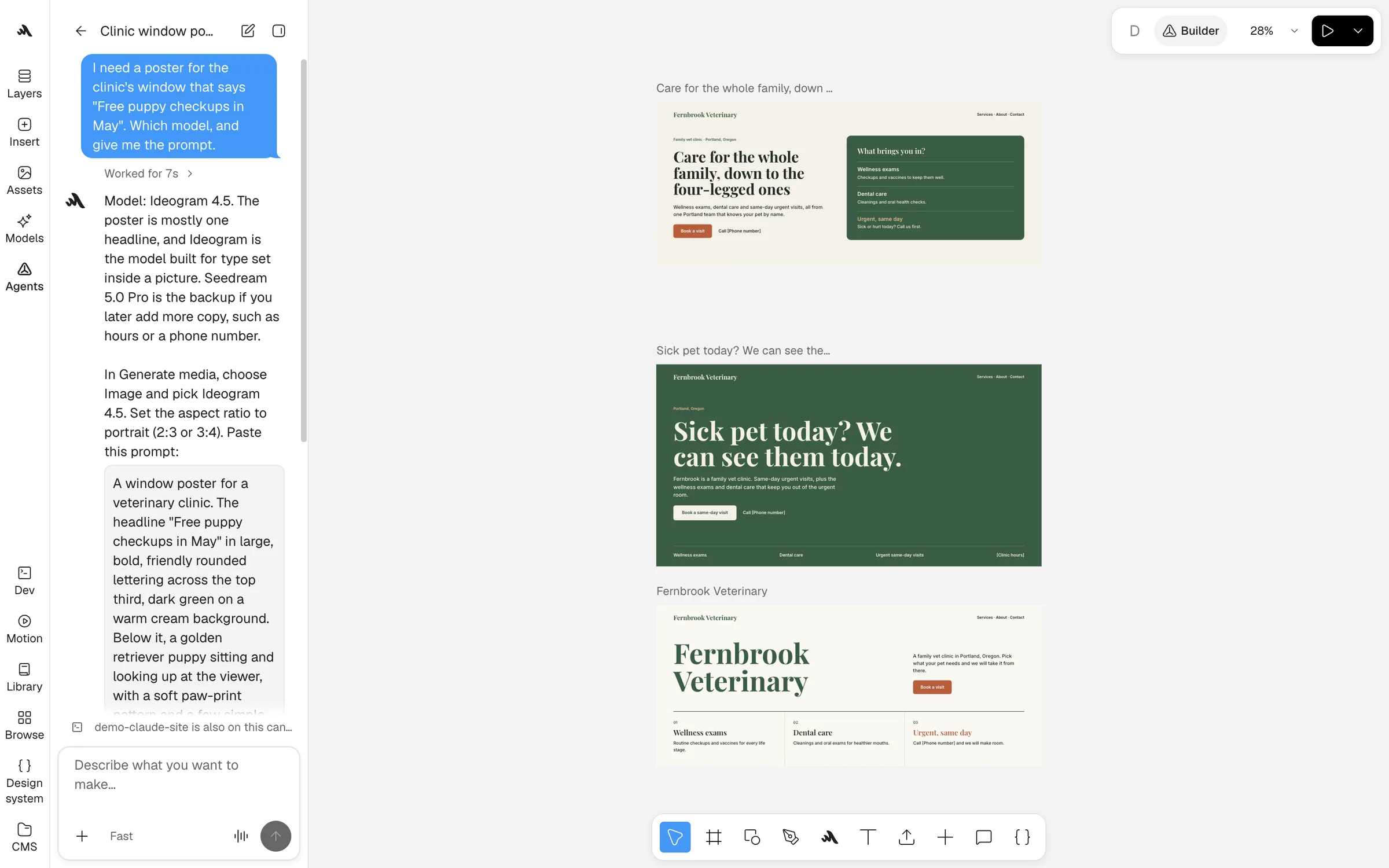Screen dimensions: 1389x868
Task: Open the Agents panel
Action: 24,277
